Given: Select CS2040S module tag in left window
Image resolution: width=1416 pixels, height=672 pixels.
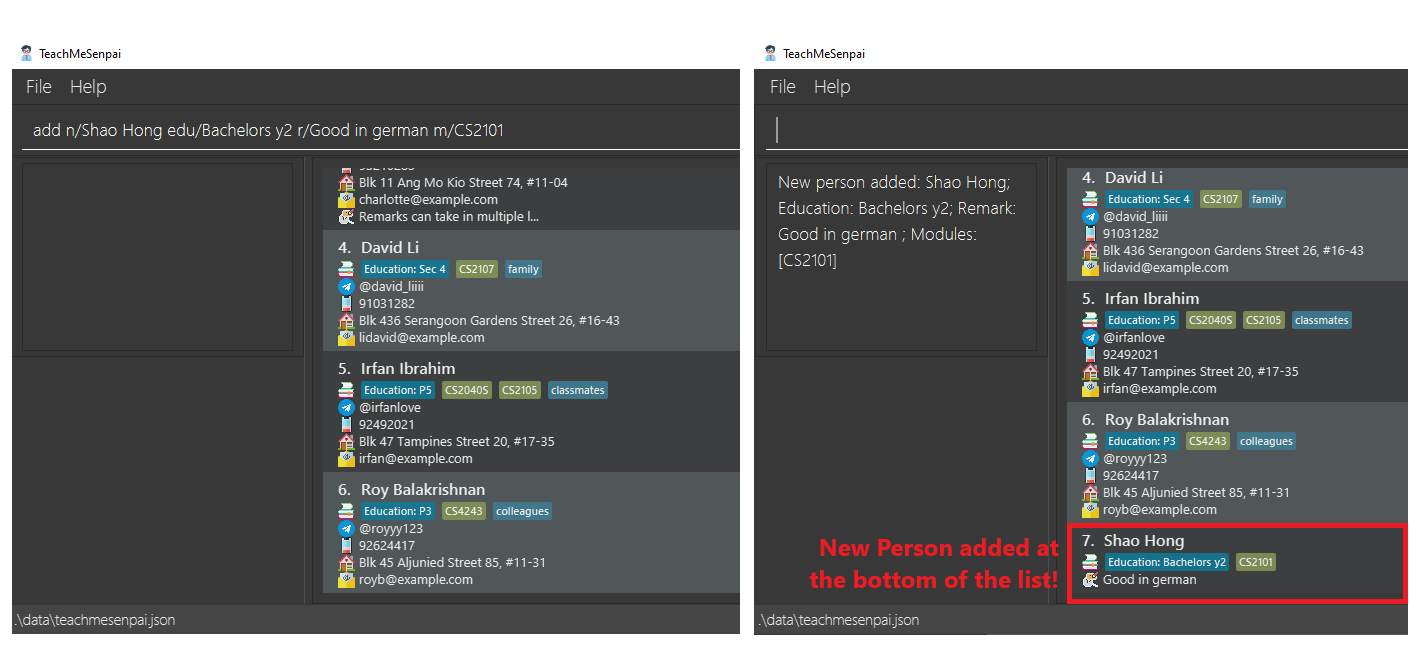Looking at the screenshot, I should pyautogui.click(x=468, y=390).
